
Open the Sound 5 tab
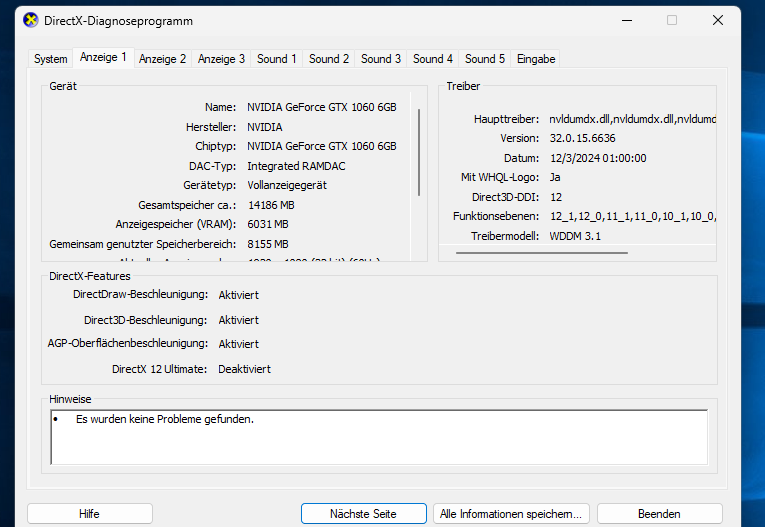tap(484, 59)
